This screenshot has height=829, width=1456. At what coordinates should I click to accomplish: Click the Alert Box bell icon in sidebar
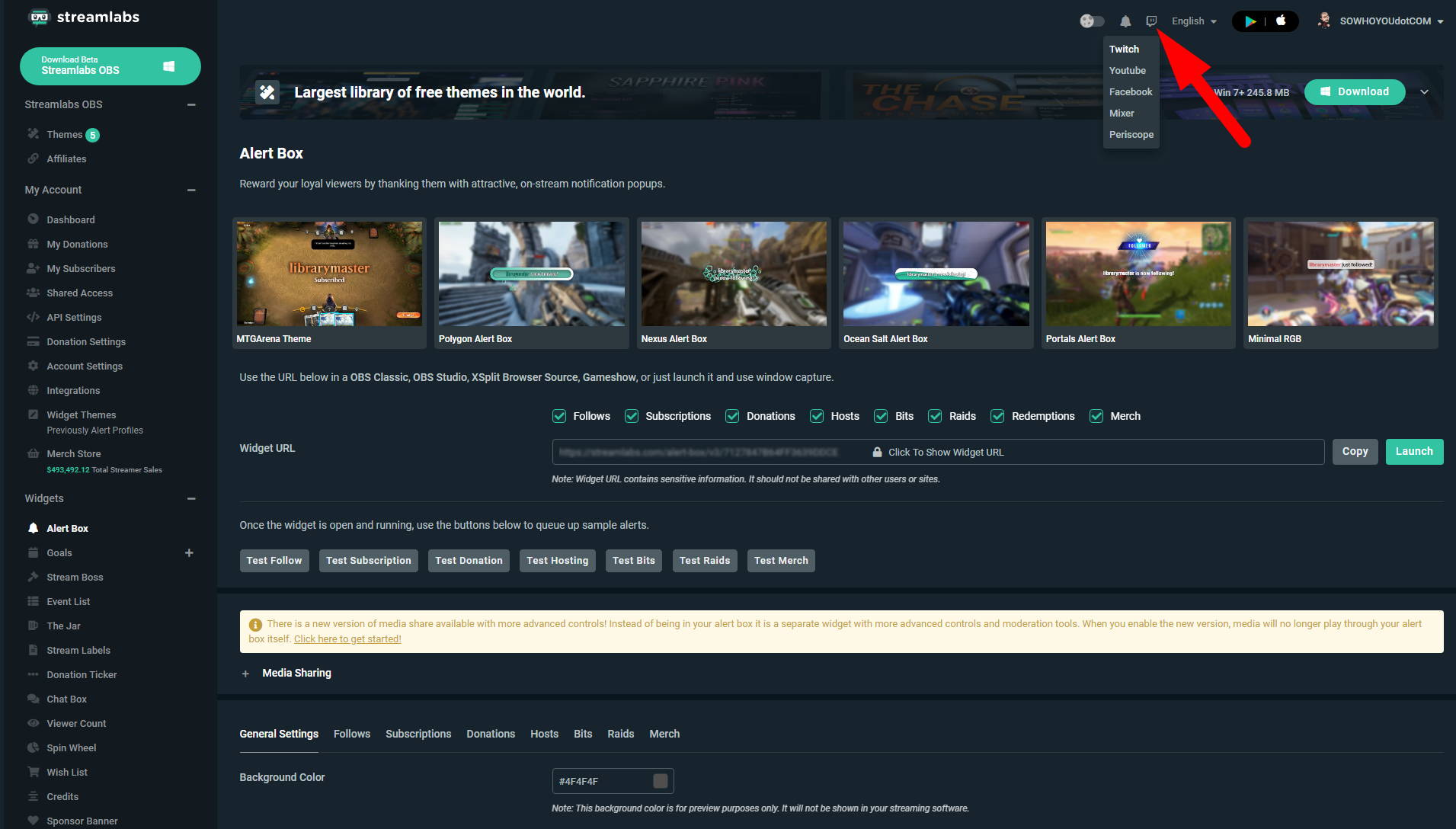[33, 528]
